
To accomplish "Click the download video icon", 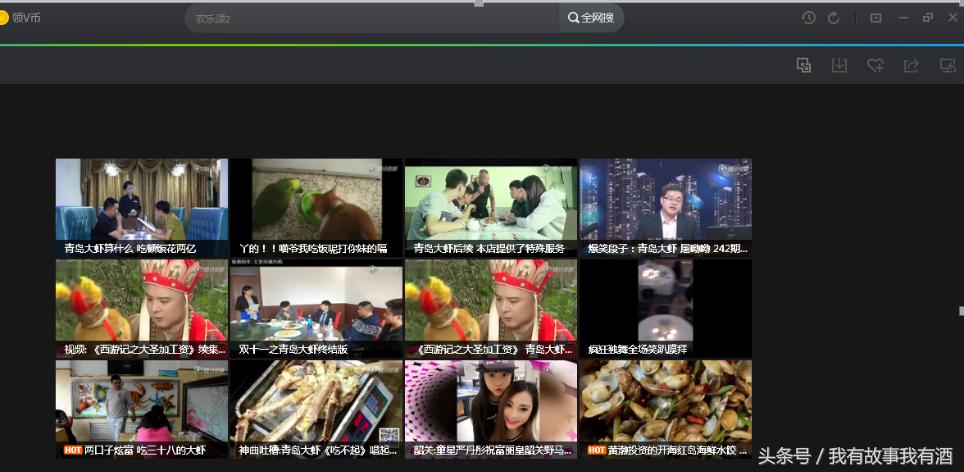I will [839, 65].
